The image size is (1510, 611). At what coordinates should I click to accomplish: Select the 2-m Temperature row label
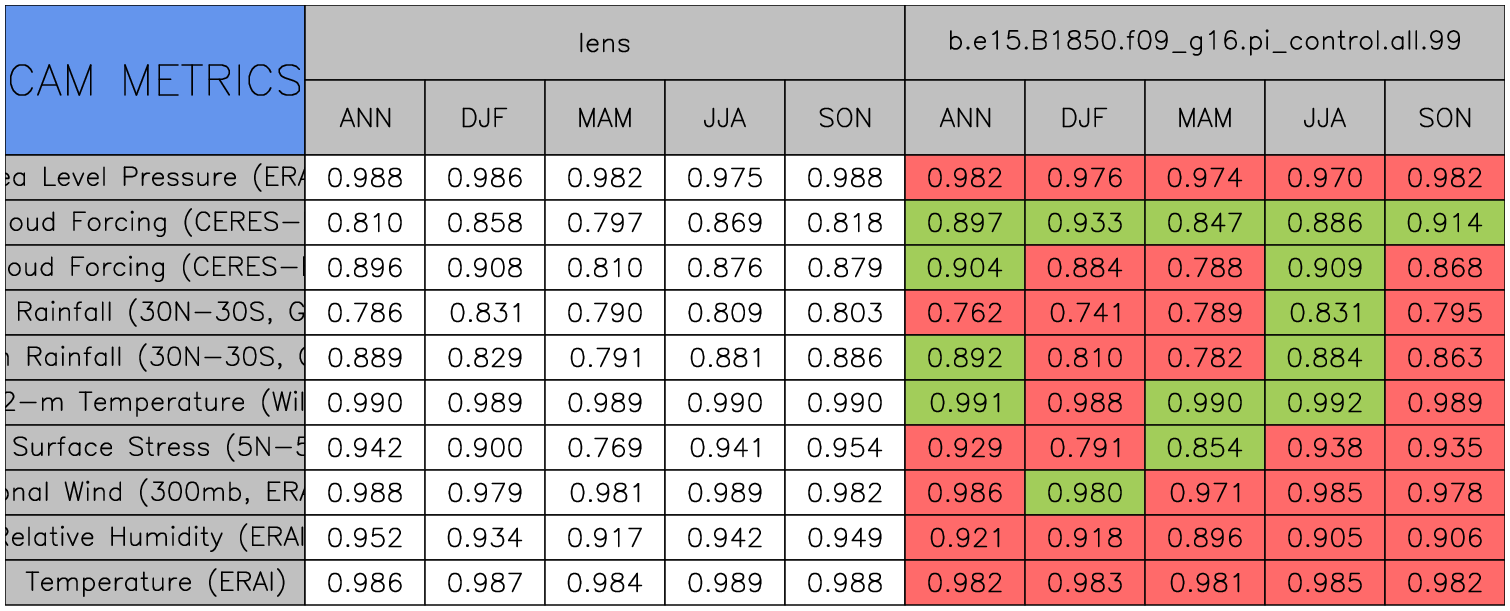155,403
